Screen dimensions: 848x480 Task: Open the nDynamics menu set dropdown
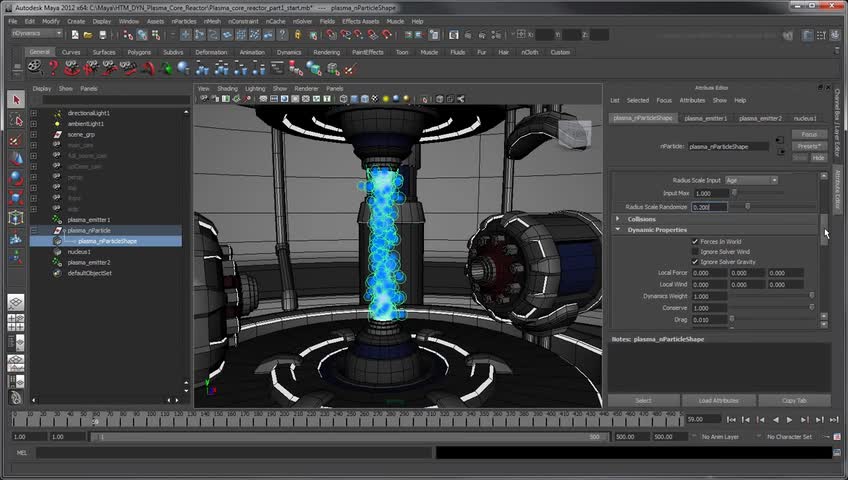tap(36, 34)
